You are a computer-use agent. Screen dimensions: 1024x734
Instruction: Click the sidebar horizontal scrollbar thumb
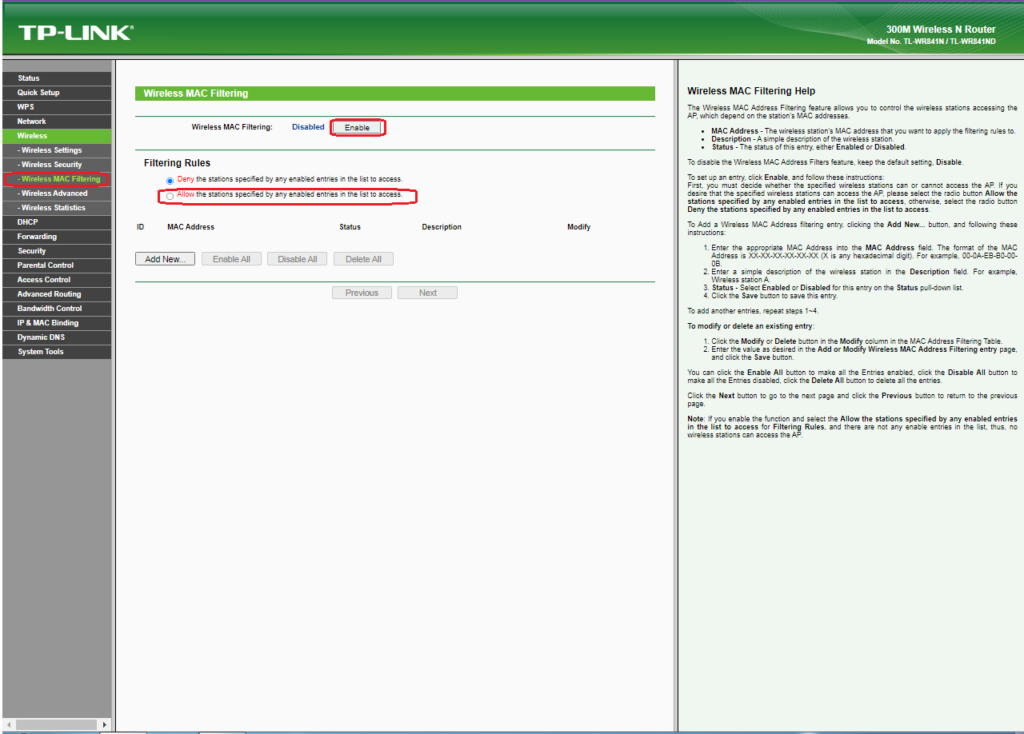[x=57, y=725]
